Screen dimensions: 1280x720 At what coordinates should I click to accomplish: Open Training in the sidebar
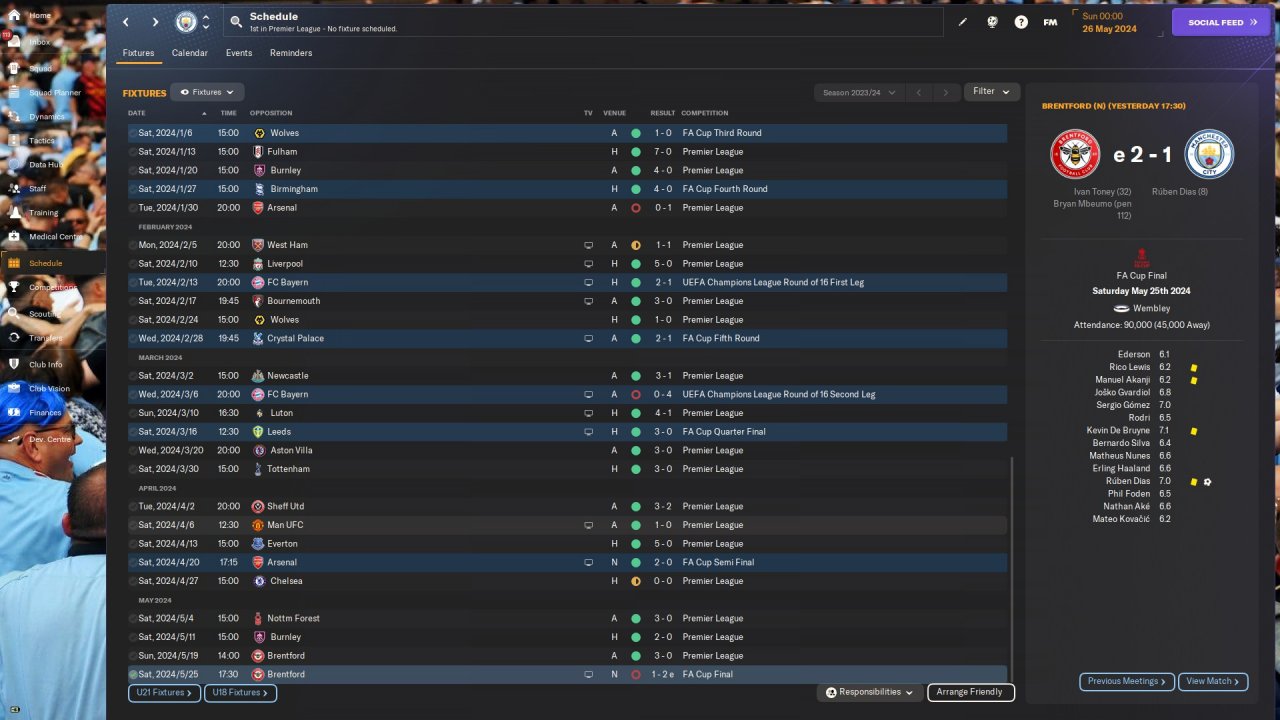click(x=43, y=213)
